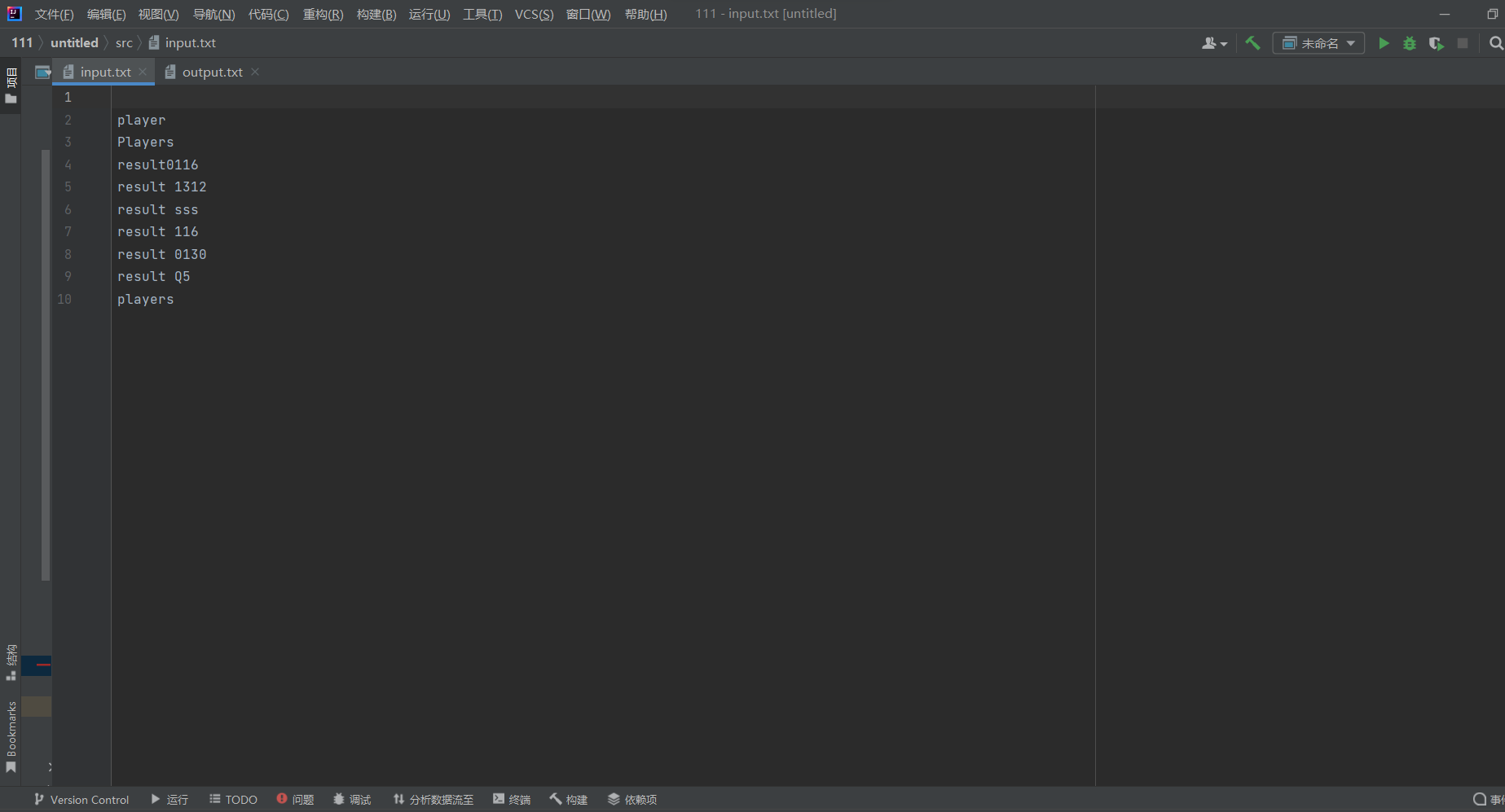The width and height of the screenshot is (1505, 812).
Task: Open the 依赖项 tool window
Action: tap(632, 800)
